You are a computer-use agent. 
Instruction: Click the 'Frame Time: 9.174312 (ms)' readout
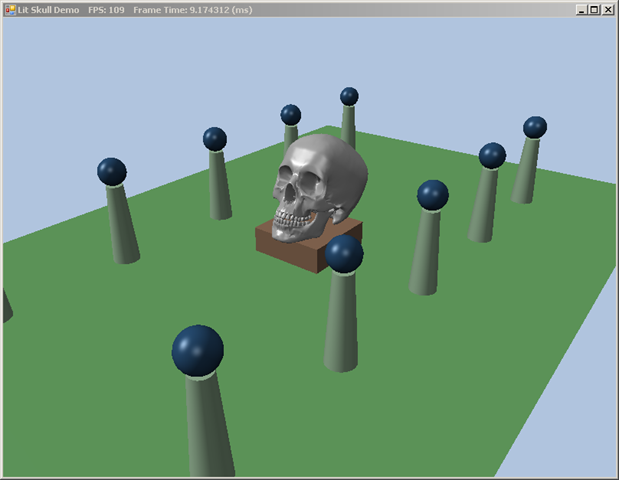click(193, 10)
